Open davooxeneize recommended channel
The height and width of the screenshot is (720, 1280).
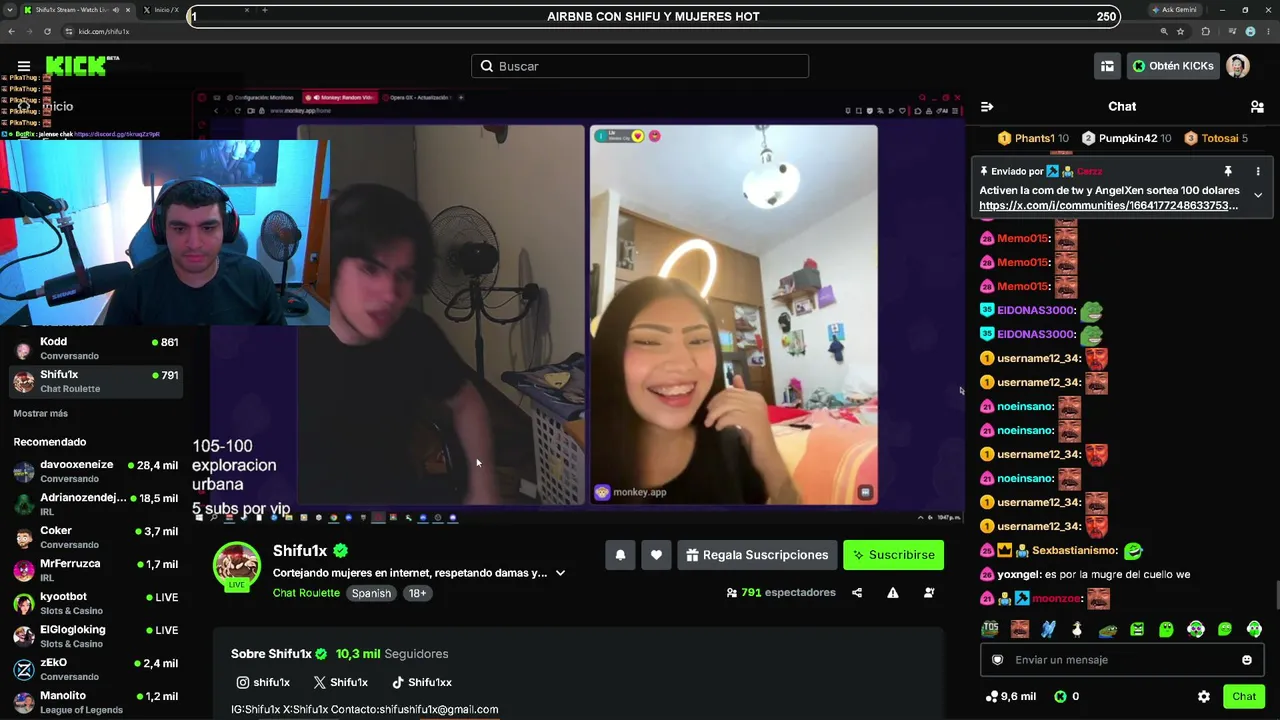pos(96,471)
